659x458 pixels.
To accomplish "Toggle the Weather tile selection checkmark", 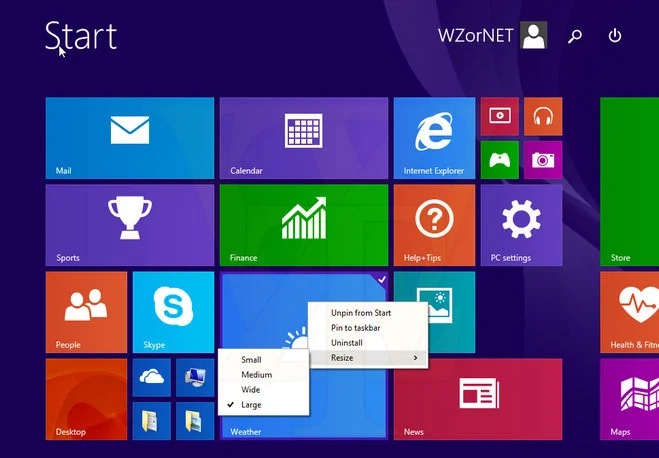I will tap(382, 279).
